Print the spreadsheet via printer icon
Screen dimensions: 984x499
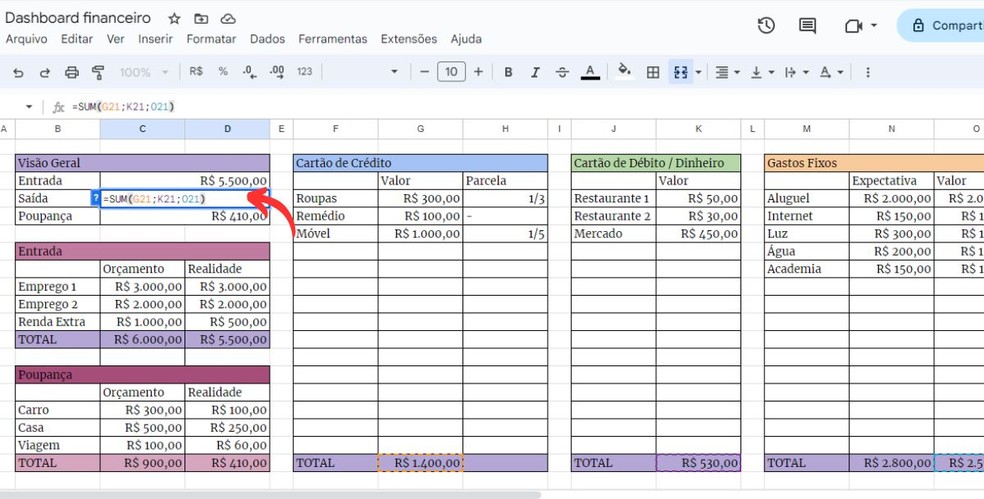point(72,73)
